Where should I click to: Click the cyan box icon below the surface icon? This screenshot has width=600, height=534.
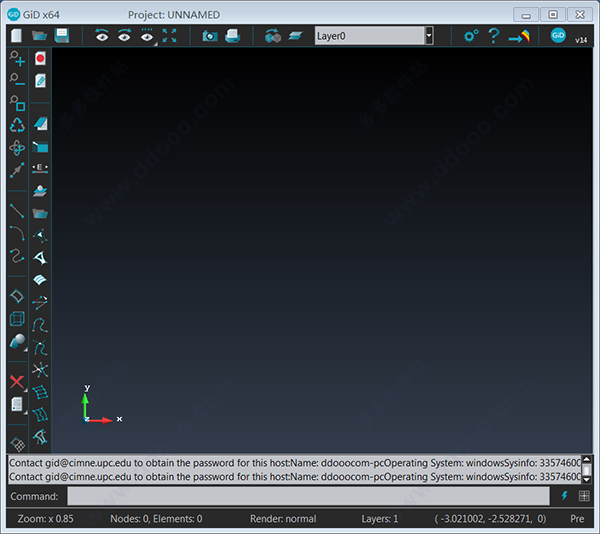[40, 147]
